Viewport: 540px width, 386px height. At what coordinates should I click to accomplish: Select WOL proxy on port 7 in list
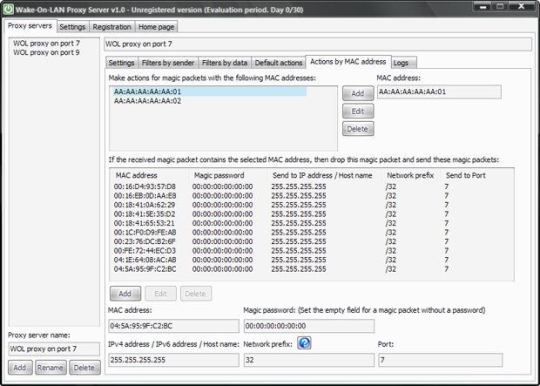tap(46, 43)
